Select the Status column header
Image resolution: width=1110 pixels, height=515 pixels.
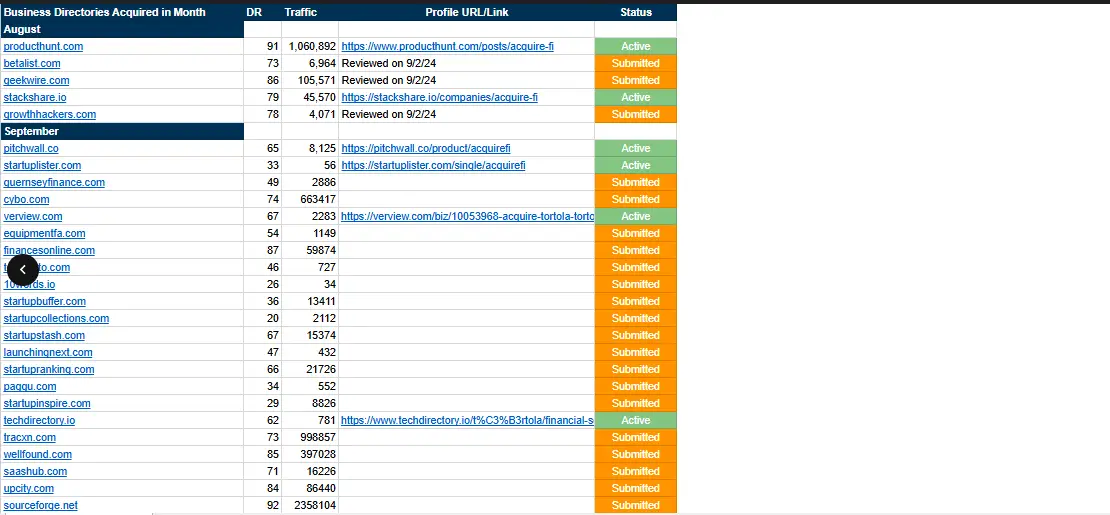click(636, 12)
